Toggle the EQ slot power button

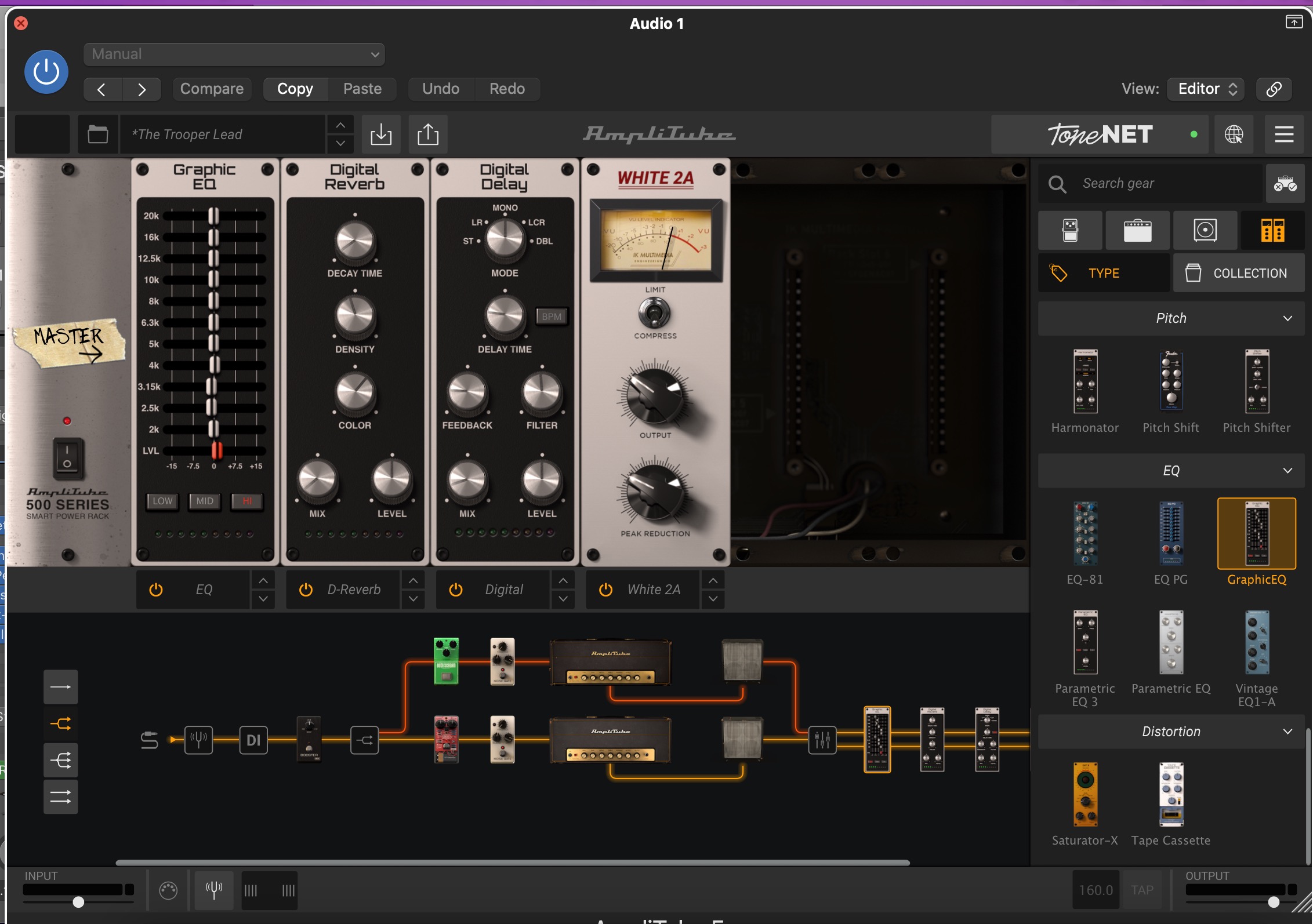(x=156, y=590)
